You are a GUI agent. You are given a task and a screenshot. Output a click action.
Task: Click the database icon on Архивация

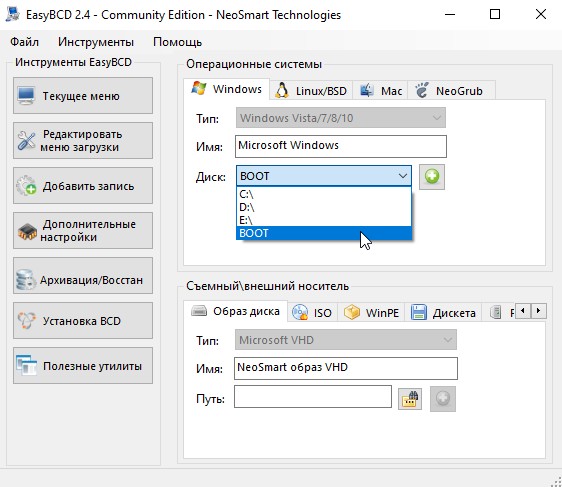click(25, 280)
